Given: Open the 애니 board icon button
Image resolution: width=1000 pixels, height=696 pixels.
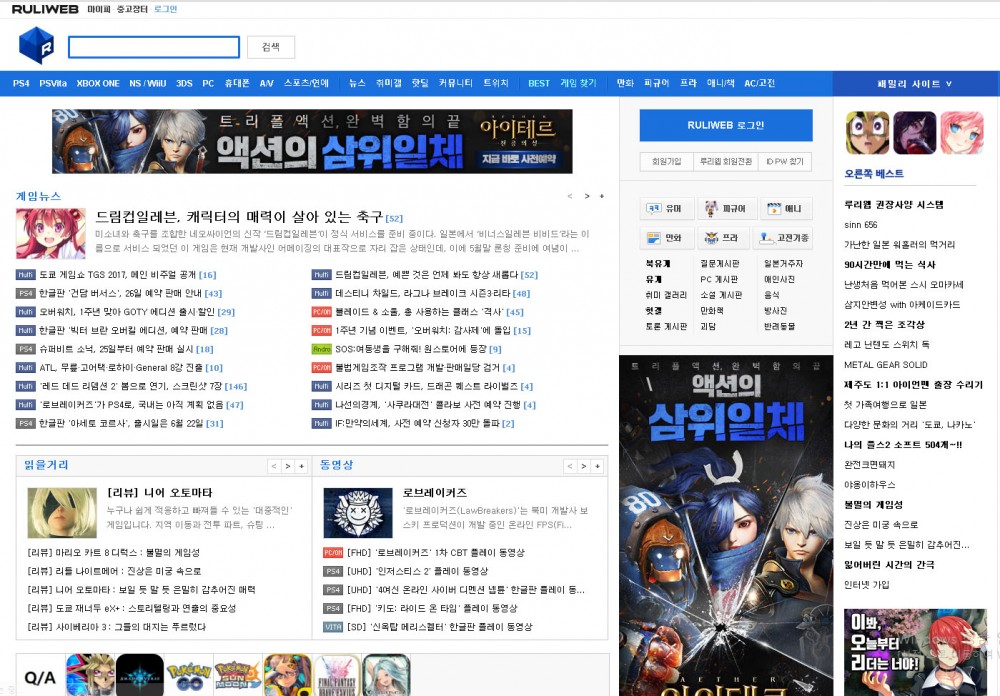Looking at the screenshot, I should pyautogui.click(x=785, y=209).
